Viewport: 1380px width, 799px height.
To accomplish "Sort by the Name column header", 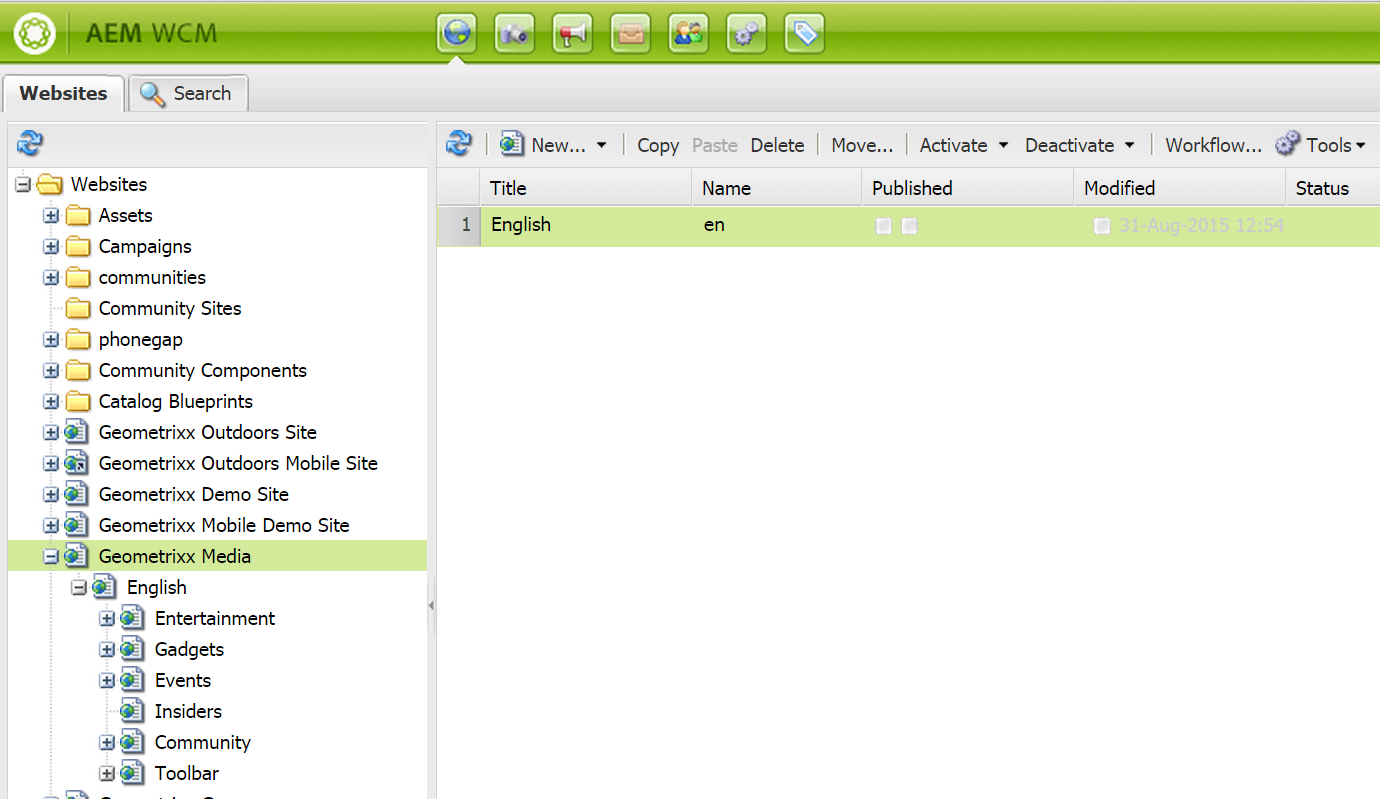I will tap(776, 188).
